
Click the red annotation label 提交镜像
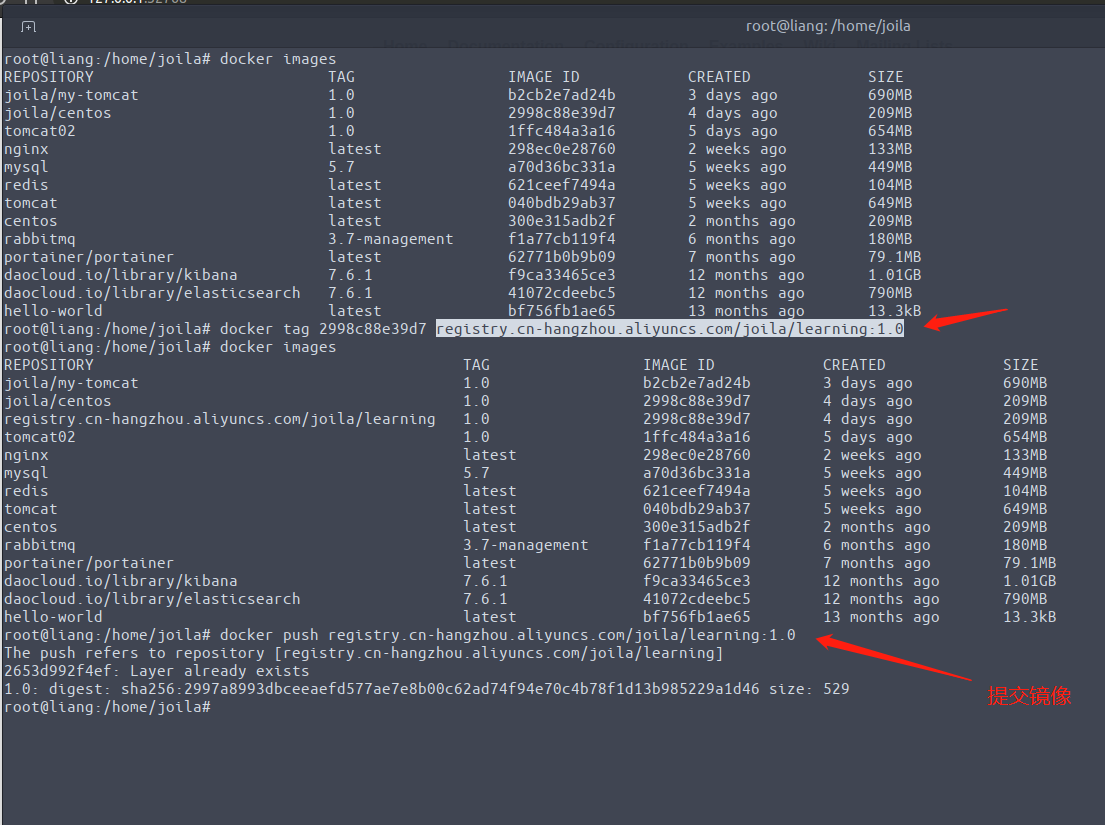1029,697
